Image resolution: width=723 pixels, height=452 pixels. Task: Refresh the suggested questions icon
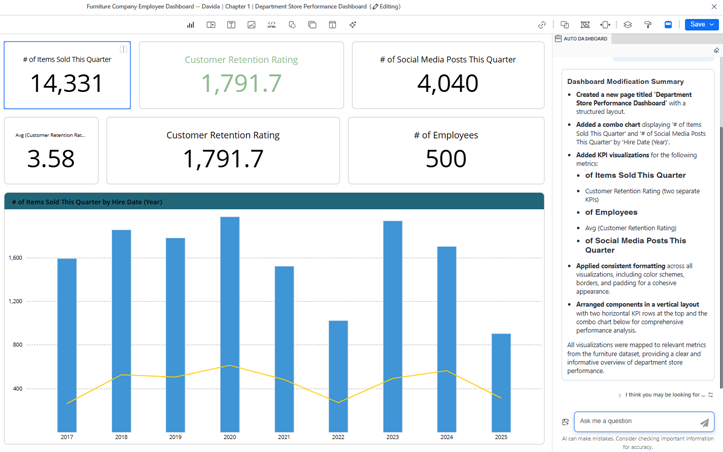pos(711,395)
